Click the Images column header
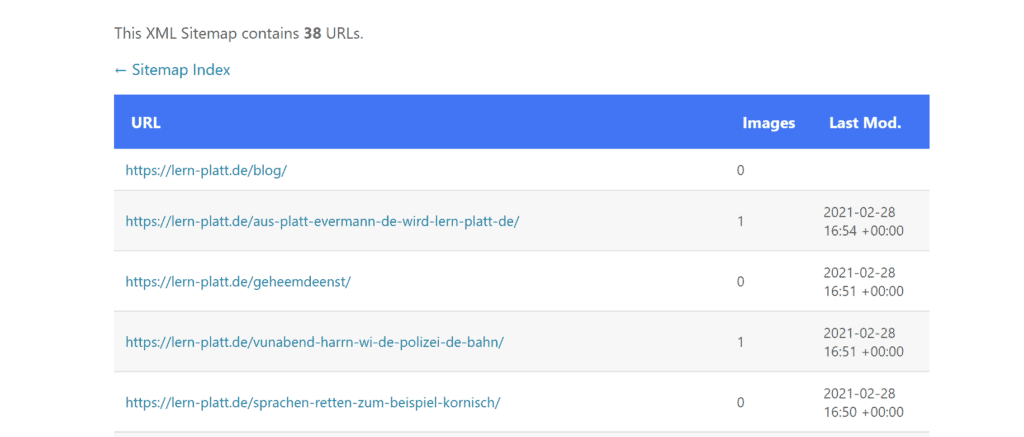 769,123
